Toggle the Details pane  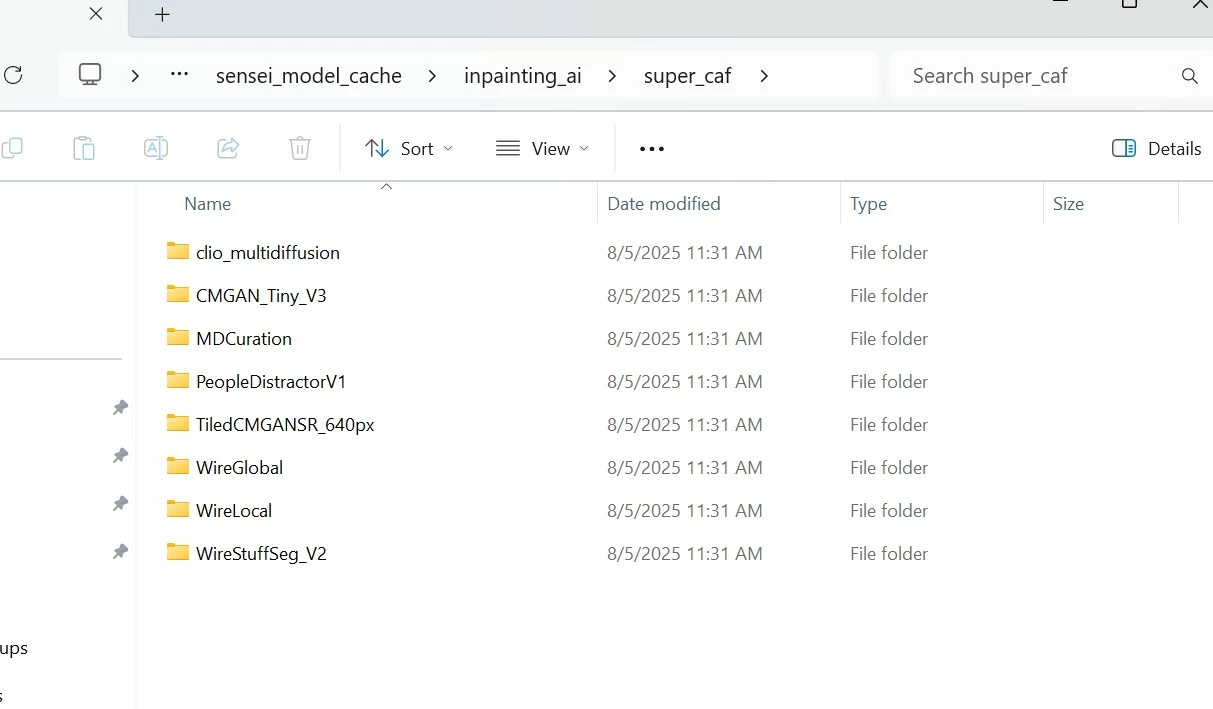tap(1156, 148)
